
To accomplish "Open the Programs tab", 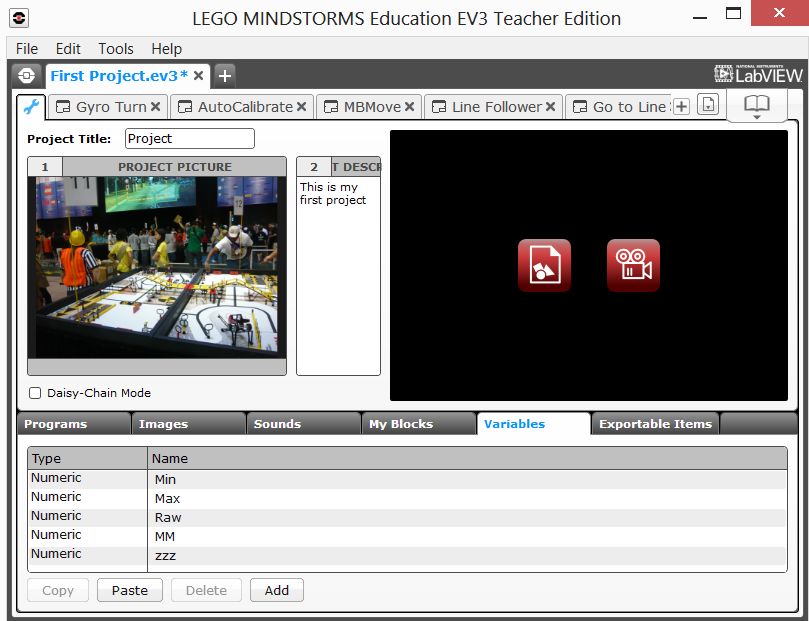I will 73,423.
